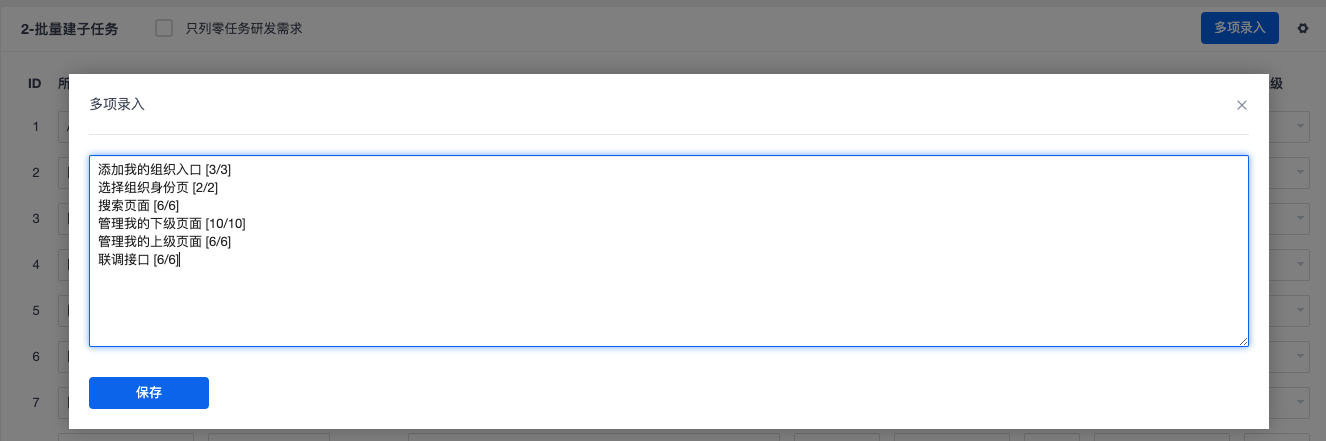Viewport: 1326px width, 441px height.
Task: Open the row 7 dropdown arrow at right
Action: 1301,403
